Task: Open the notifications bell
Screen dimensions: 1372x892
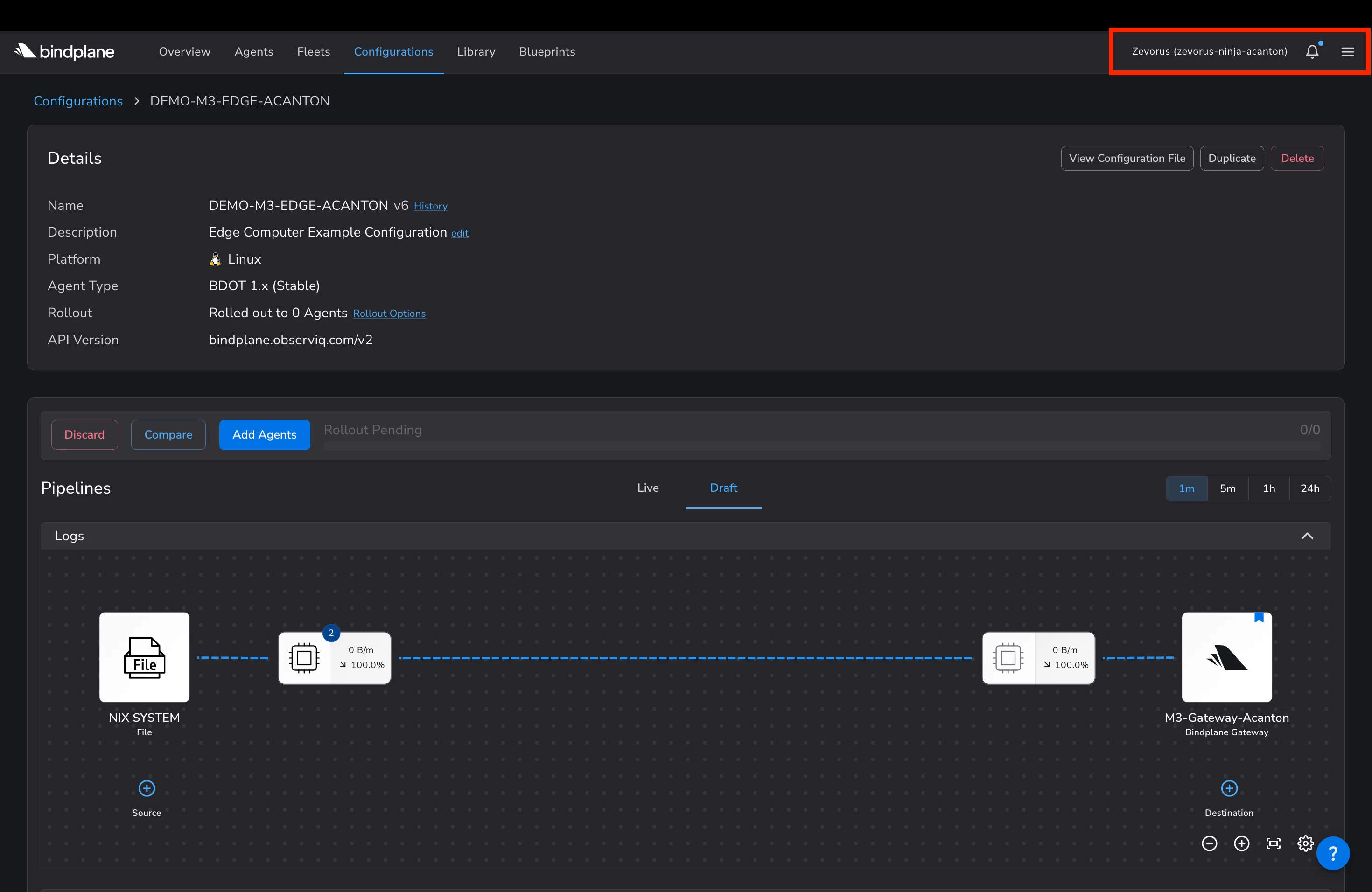Action: (1312, 52)
